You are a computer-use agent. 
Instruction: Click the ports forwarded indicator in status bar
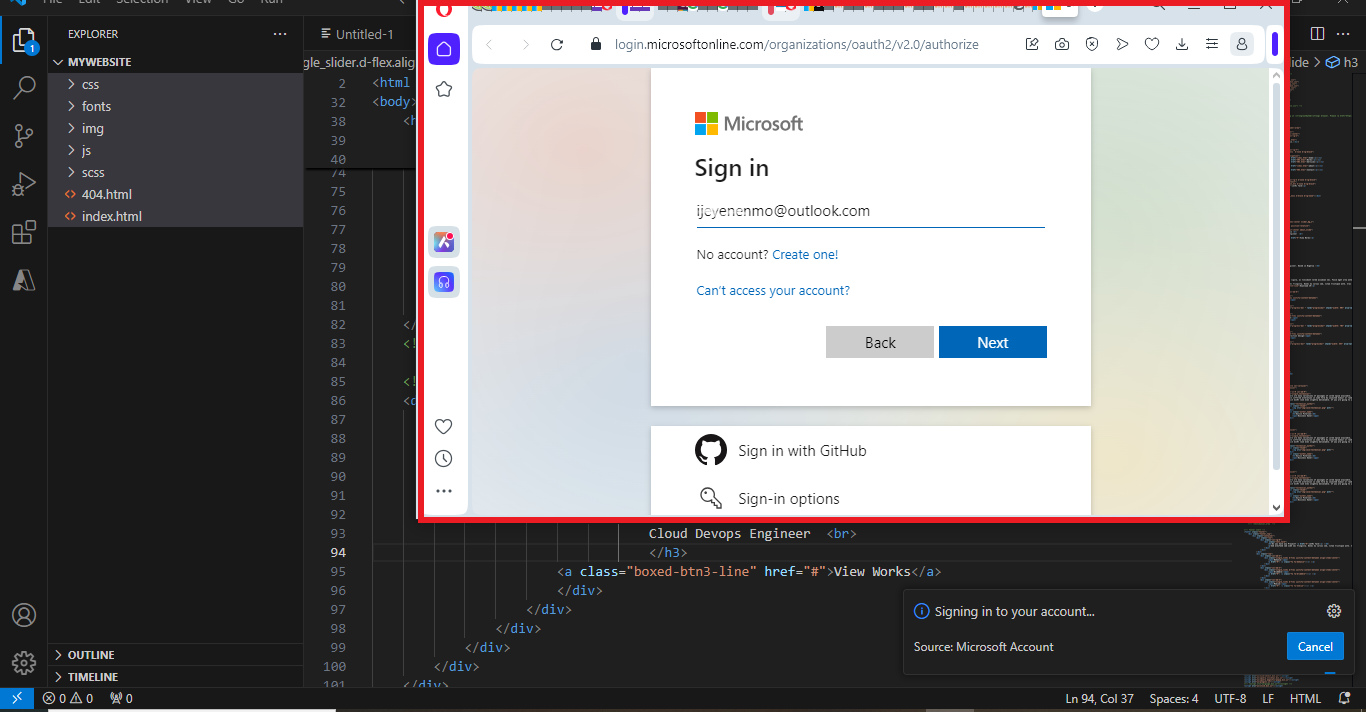[121, 698]
